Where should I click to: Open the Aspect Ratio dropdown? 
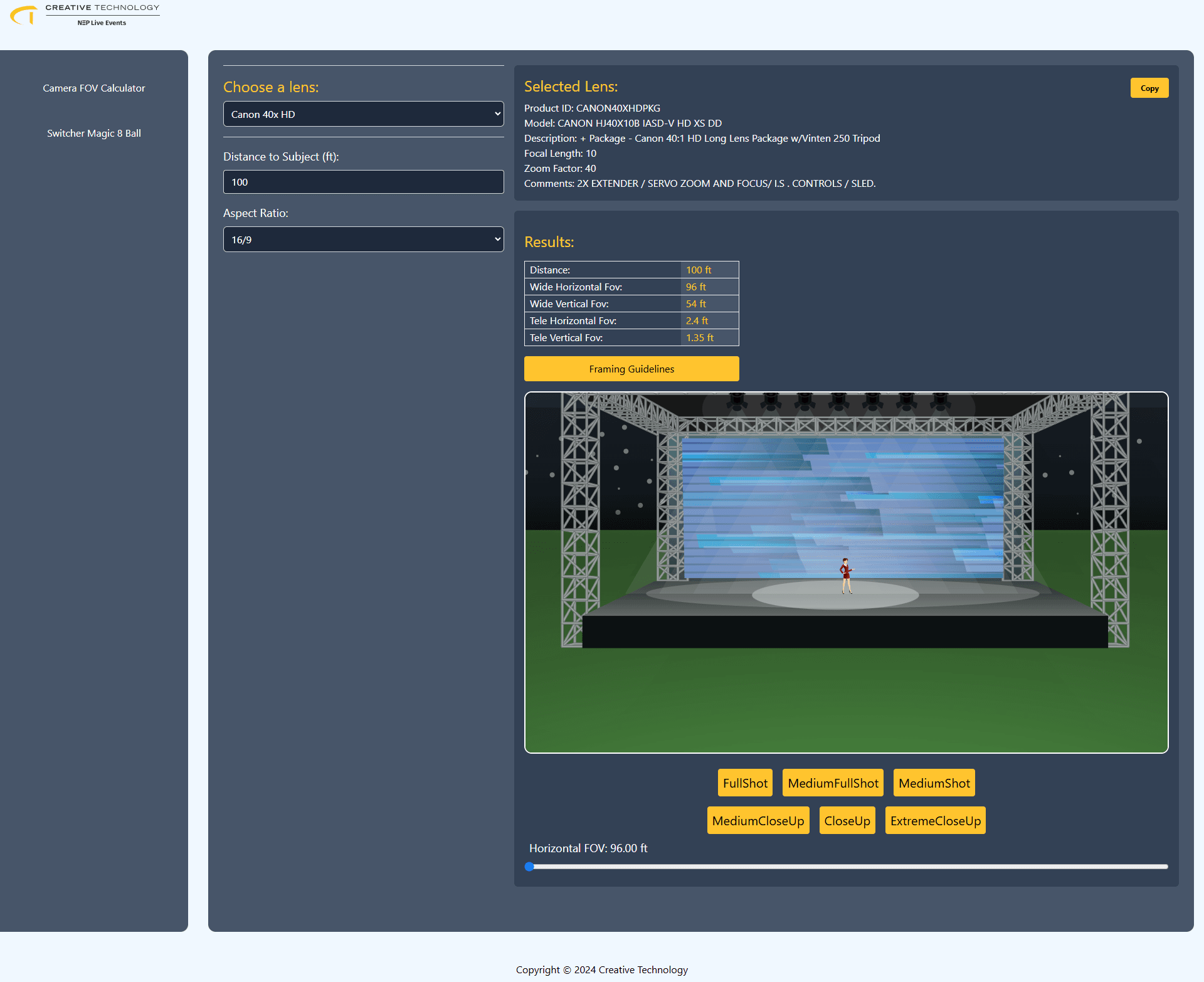[x=364, y=240]
